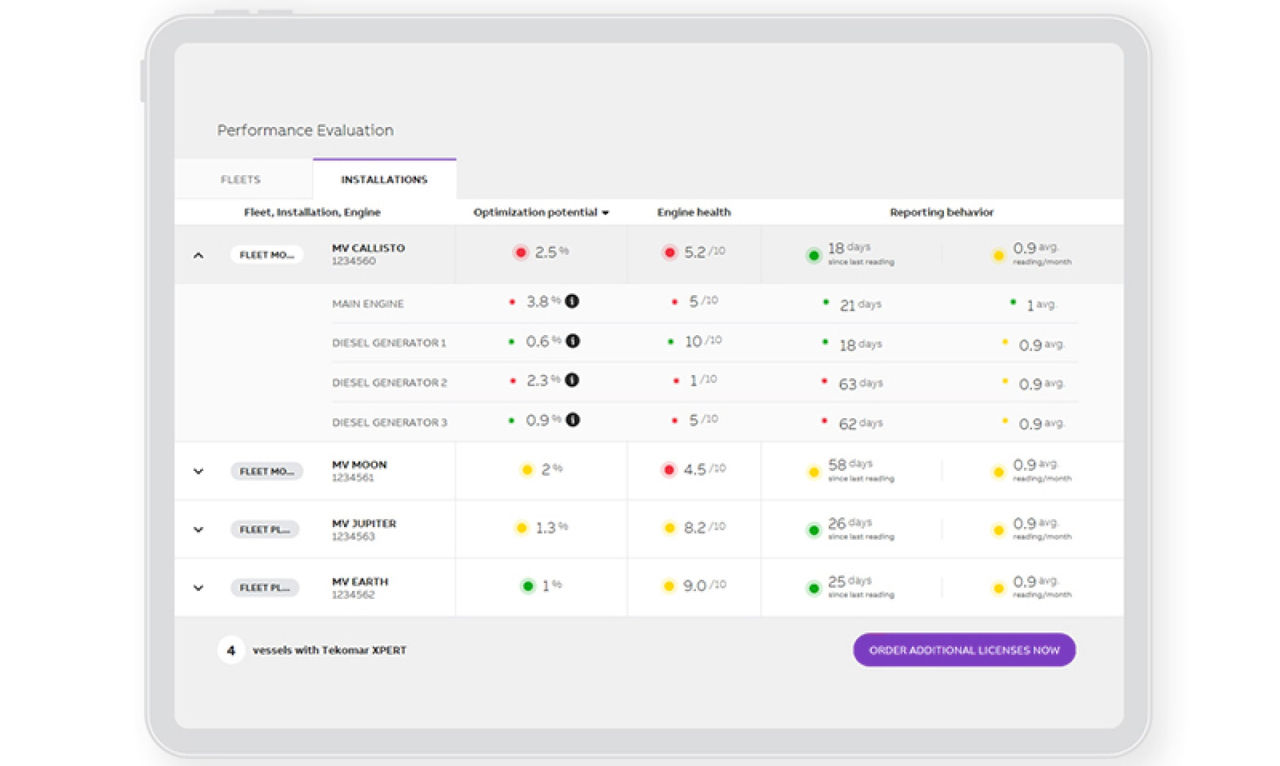Expand the MV Earth row

pos(198,588)
